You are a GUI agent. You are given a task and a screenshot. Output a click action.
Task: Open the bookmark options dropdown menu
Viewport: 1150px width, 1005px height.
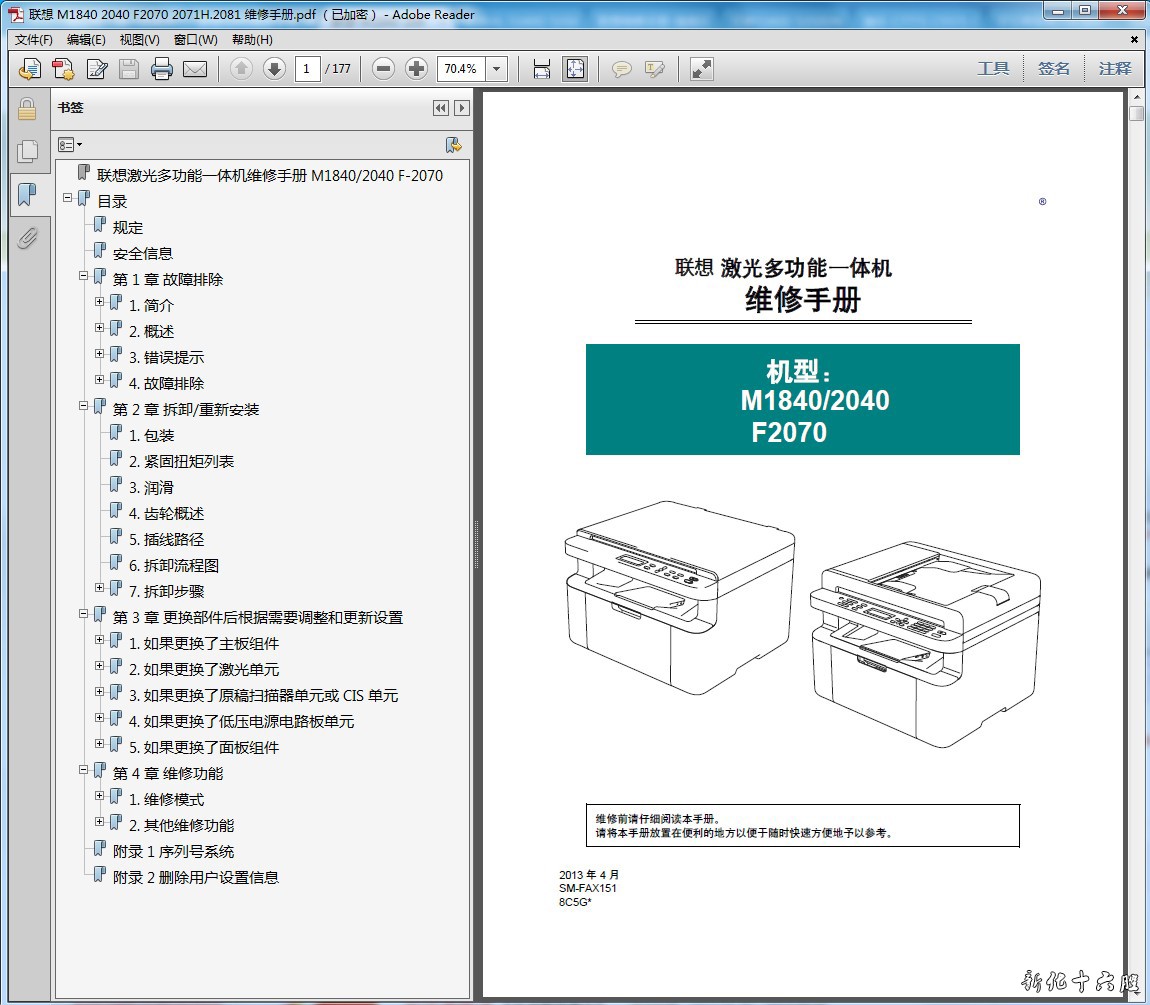pyautogui.click(x=70, y=145)
